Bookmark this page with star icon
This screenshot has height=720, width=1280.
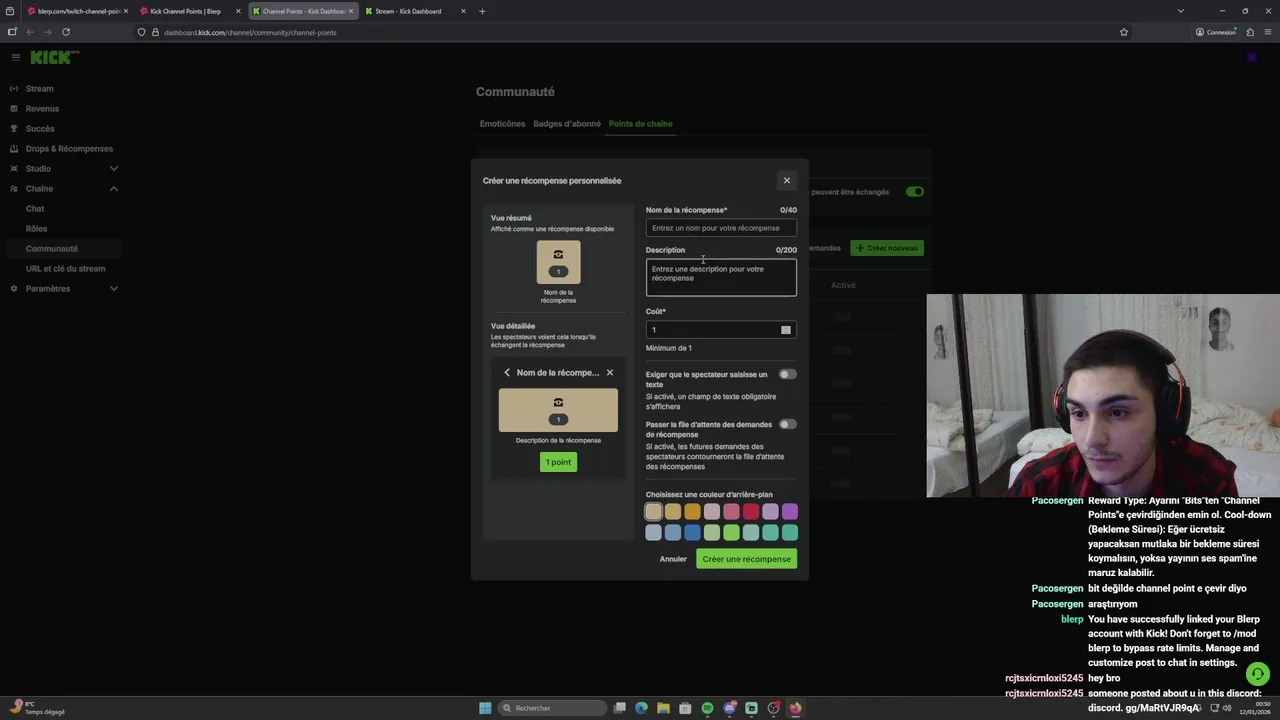[x=1124, y=32]
